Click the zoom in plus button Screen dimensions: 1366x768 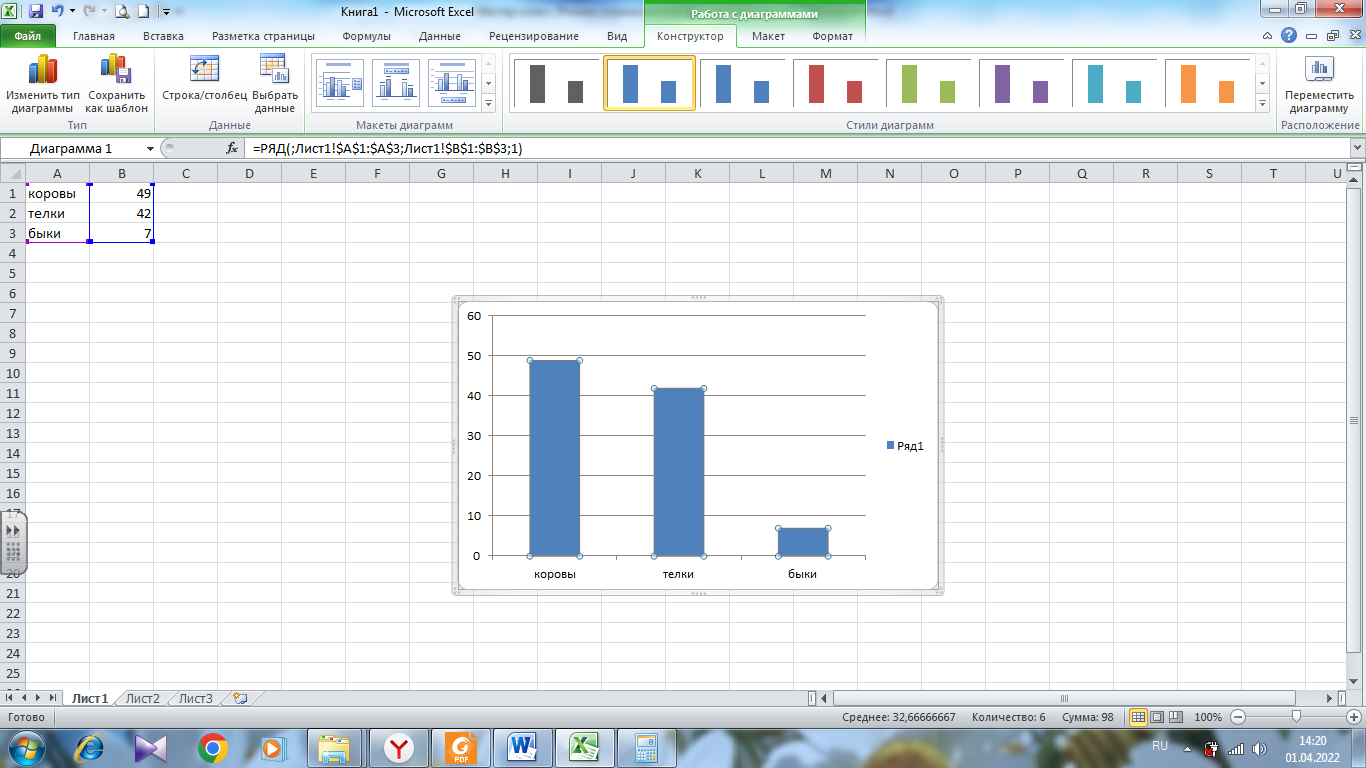(x=1353, y=717)
